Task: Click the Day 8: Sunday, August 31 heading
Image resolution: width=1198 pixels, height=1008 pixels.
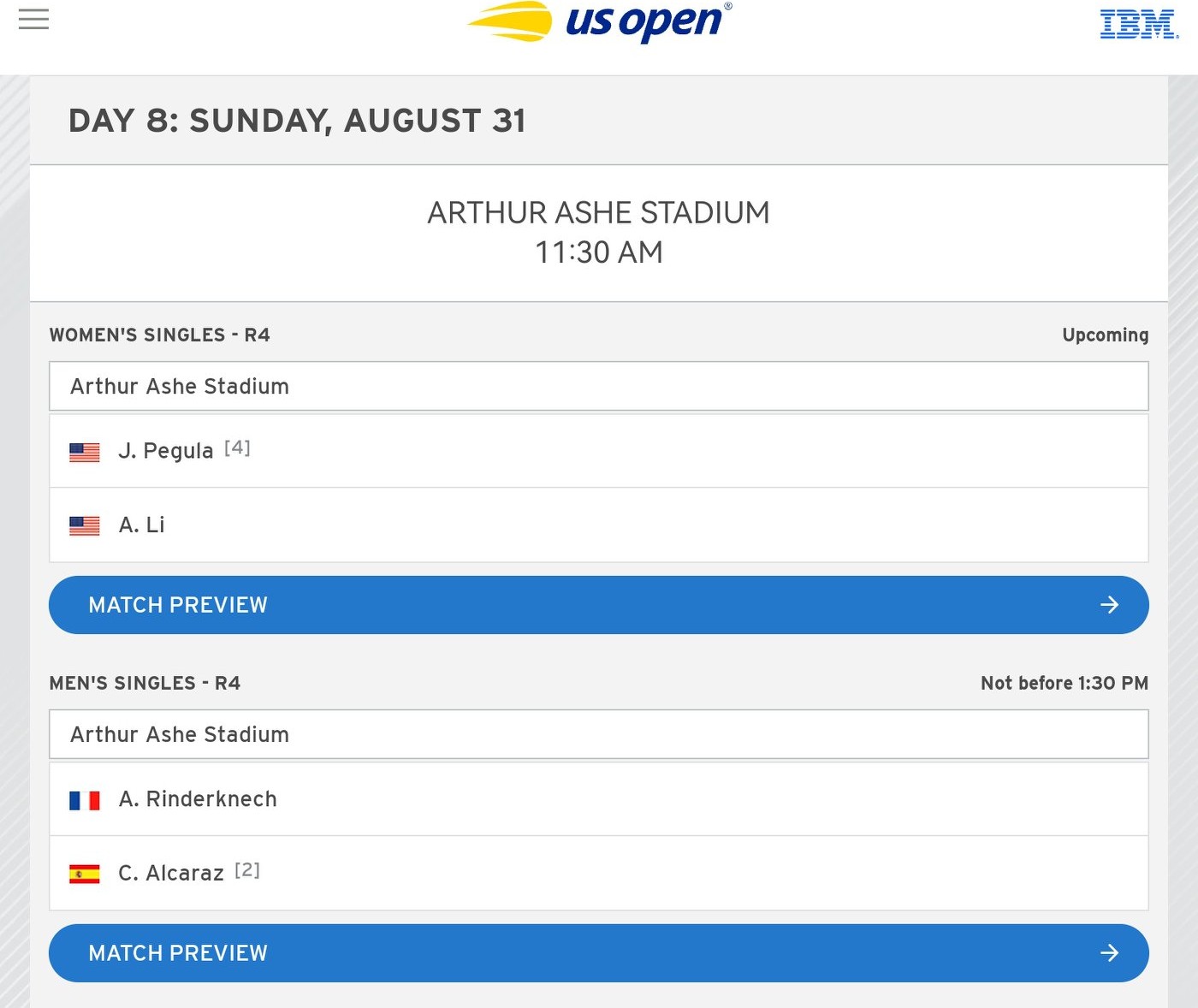Action: point(297,121)
